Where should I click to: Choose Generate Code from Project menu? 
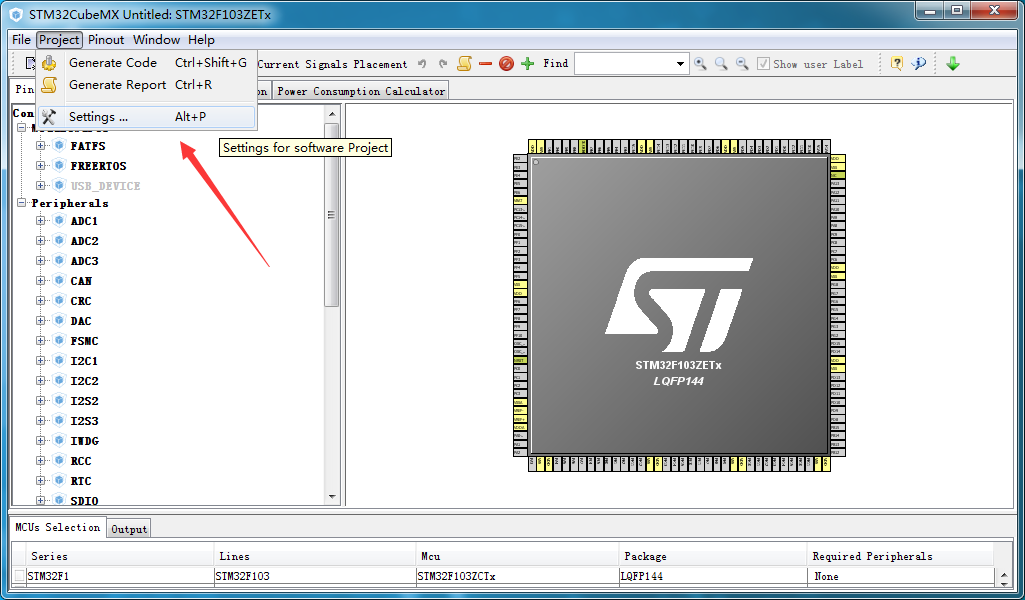click(x=146, y=63)
